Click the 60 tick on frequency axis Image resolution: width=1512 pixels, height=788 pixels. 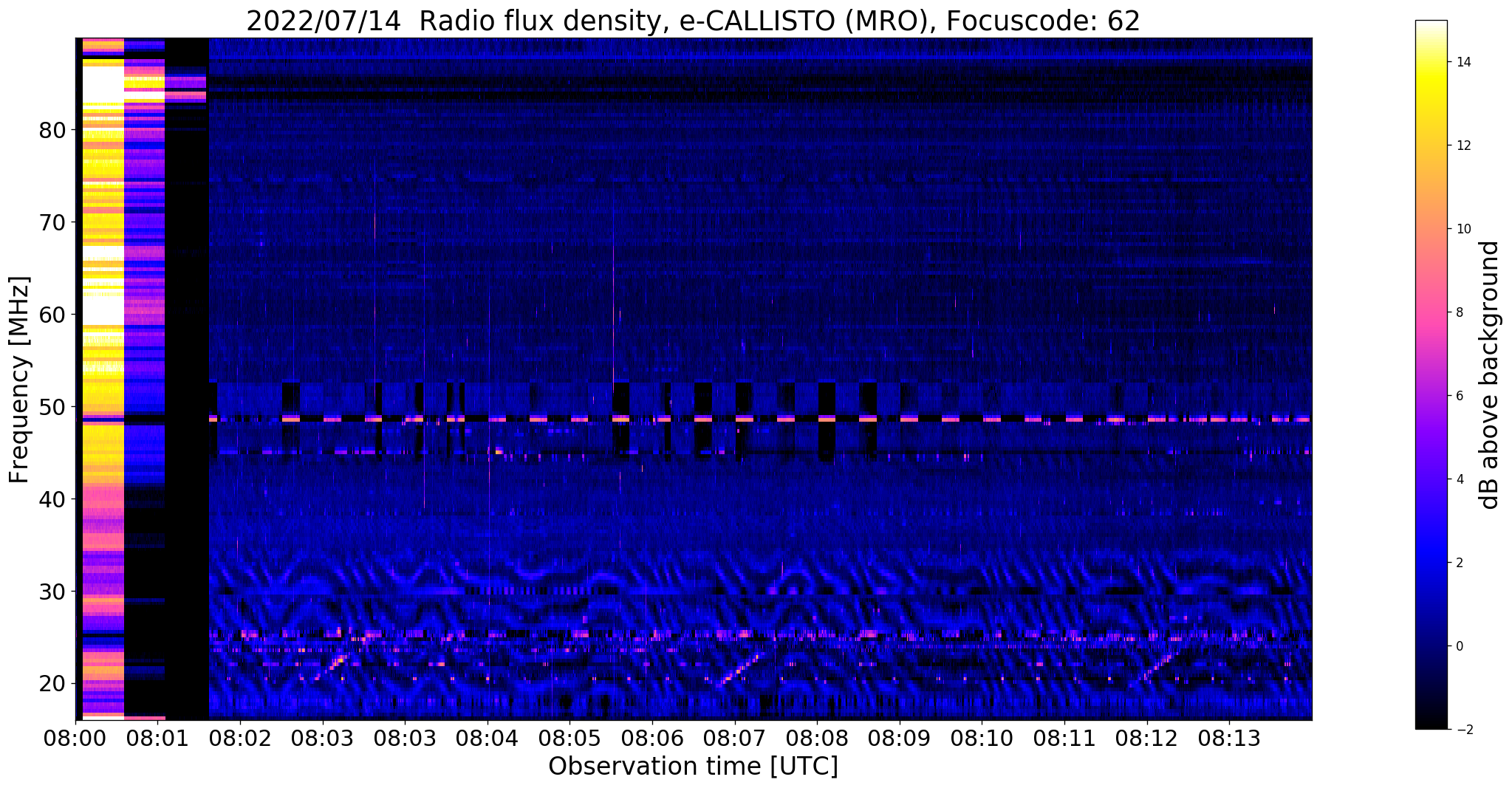53,315
